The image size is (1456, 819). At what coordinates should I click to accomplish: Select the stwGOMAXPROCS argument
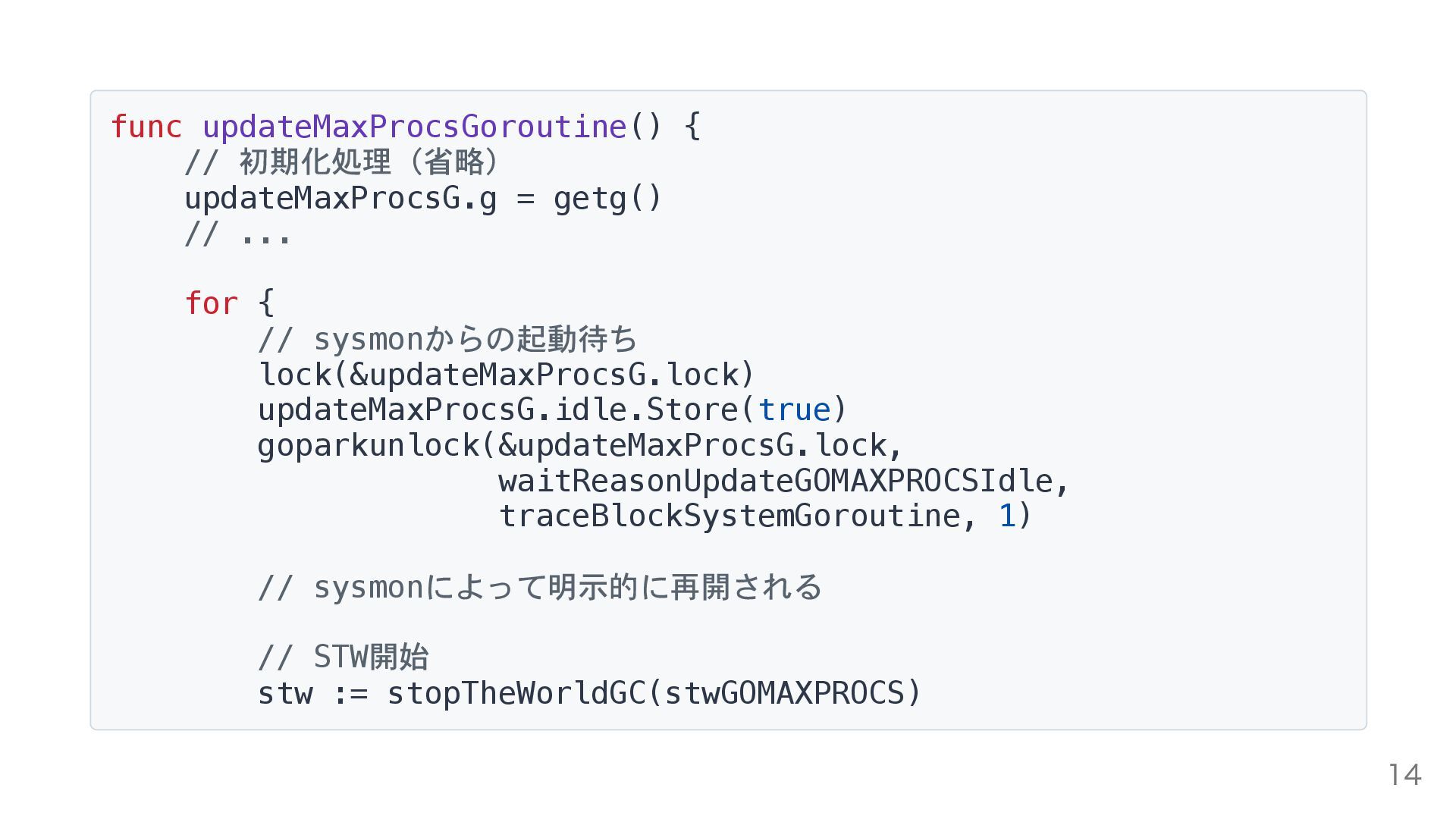click(x=784, y=693)
